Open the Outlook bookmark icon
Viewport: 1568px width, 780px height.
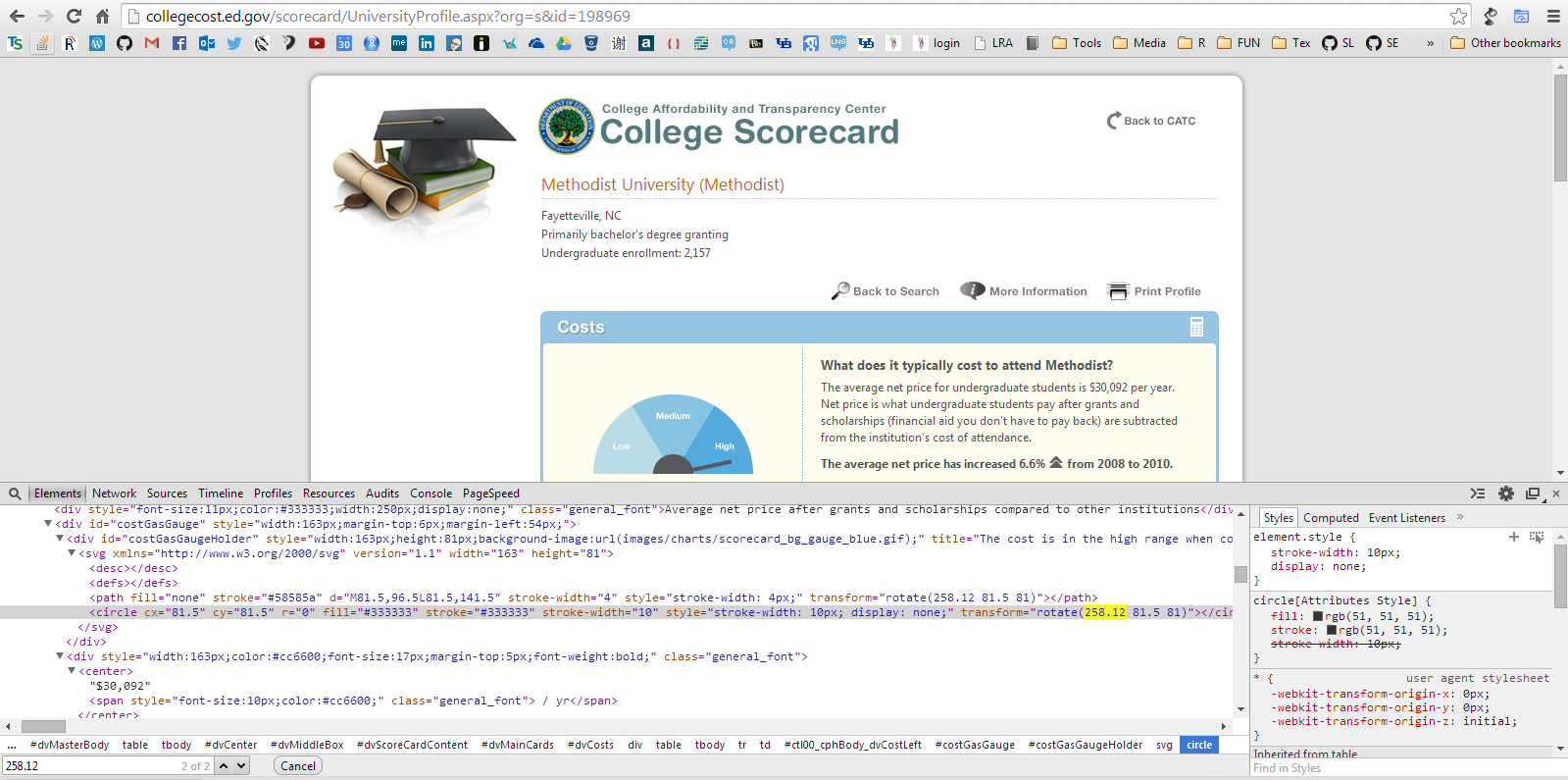point(207,43)
